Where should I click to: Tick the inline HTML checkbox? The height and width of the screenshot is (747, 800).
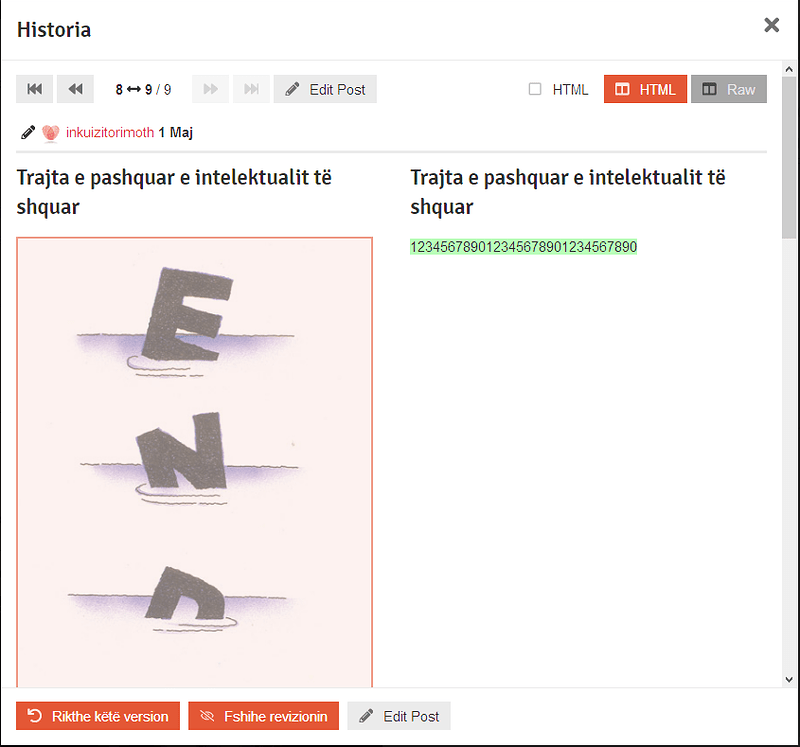535,89
